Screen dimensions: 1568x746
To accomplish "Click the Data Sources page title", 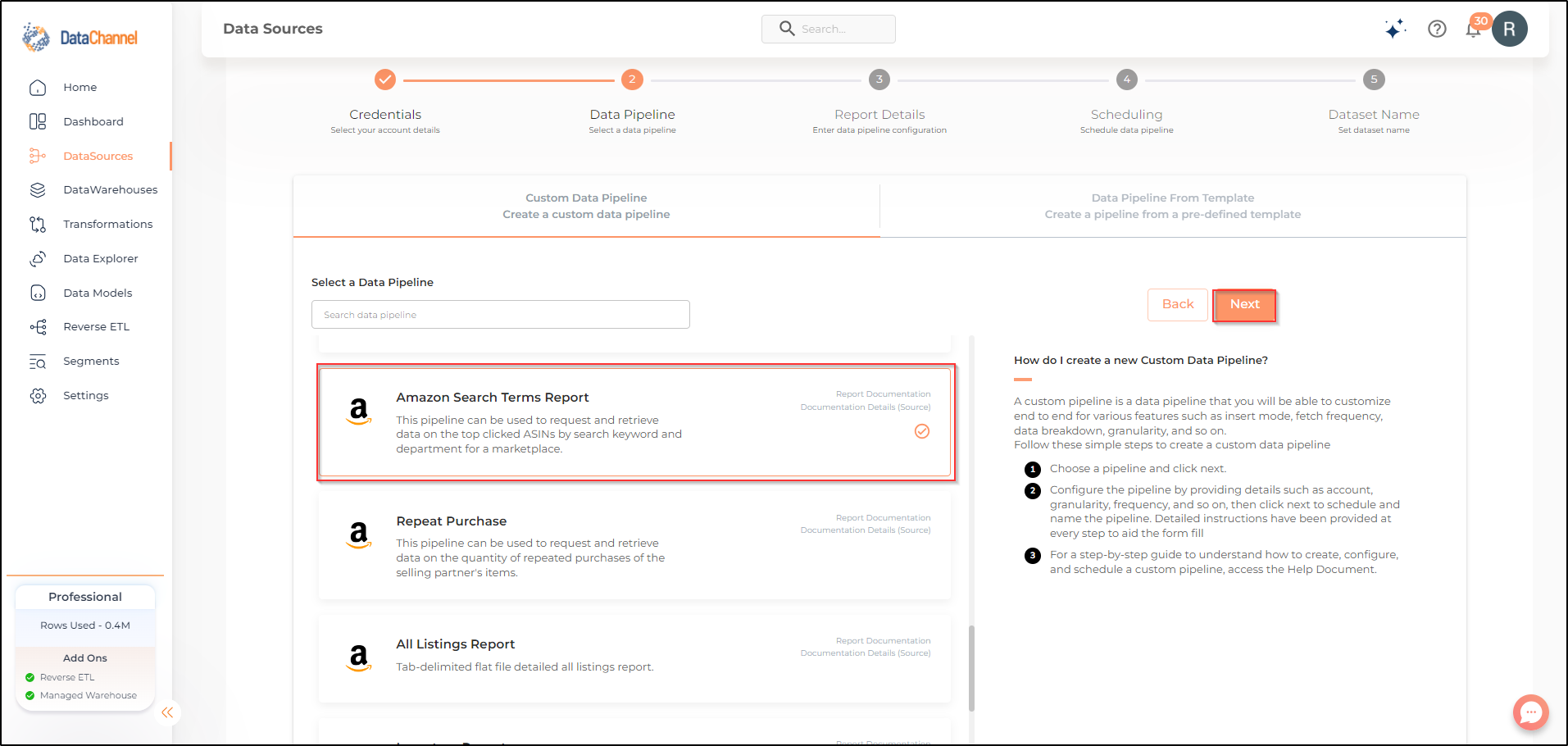I will (273, 29).
